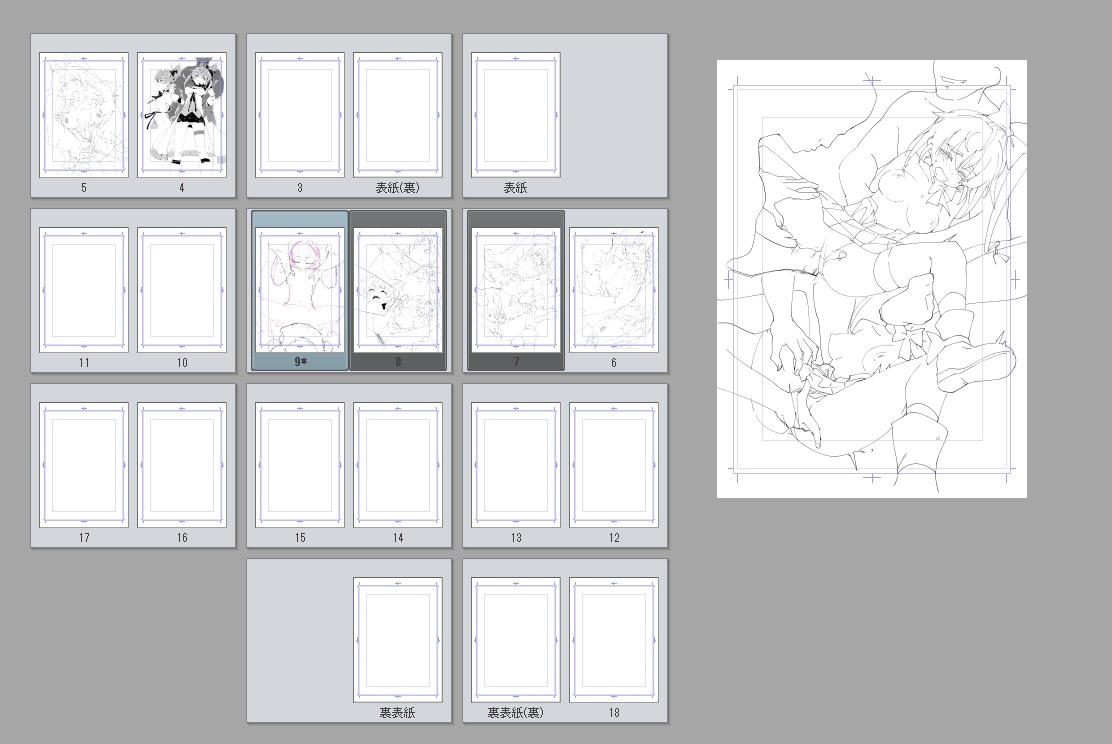Viewport: 1112px width, 744px height.
Task: Click the "11" page number label
Action: click(84, 362)
